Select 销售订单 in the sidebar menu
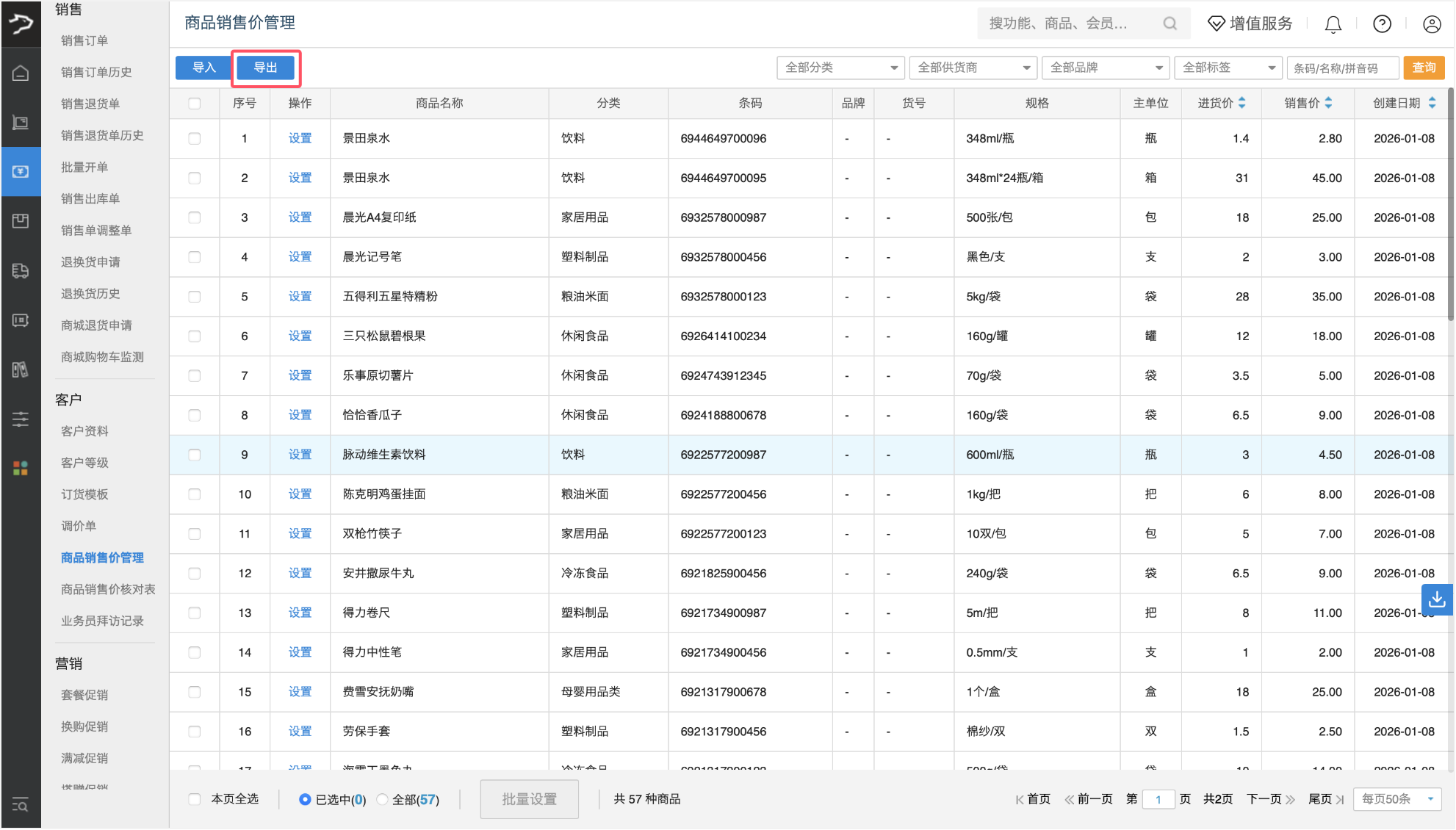The height and width of the screenshot is (830, 1456). tap(83, 40)
